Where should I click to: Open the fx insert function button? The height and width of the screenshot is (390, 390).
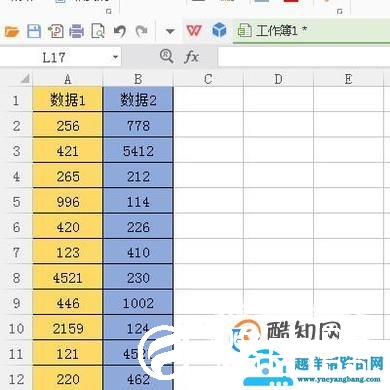(x=191, y=57)
